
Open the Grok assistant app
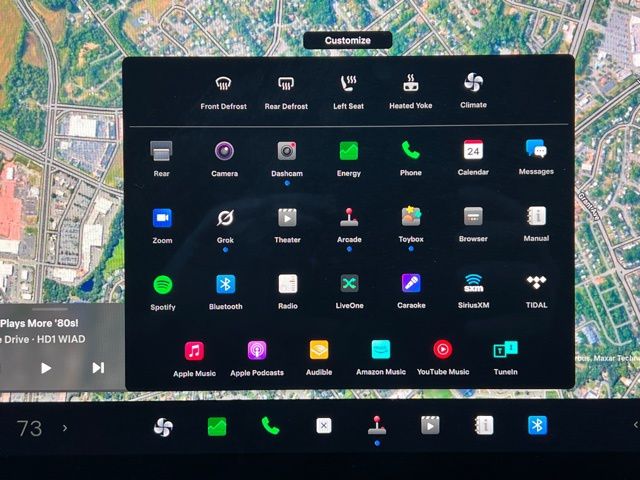[x=225, y=218]
